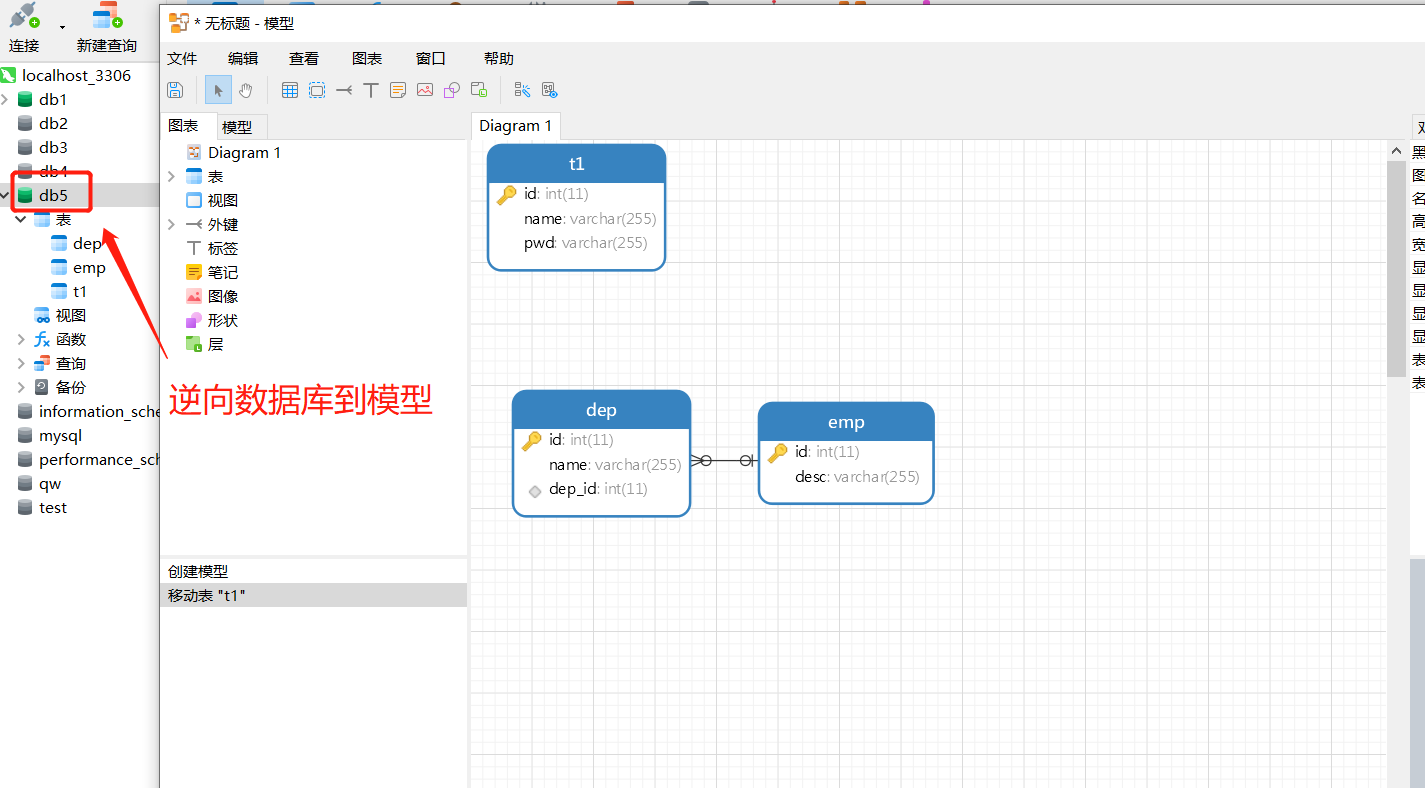Viewport: 1425px width, 788px height.
Task: Select the Shape tool in toolbar
Action: (452, 90)
